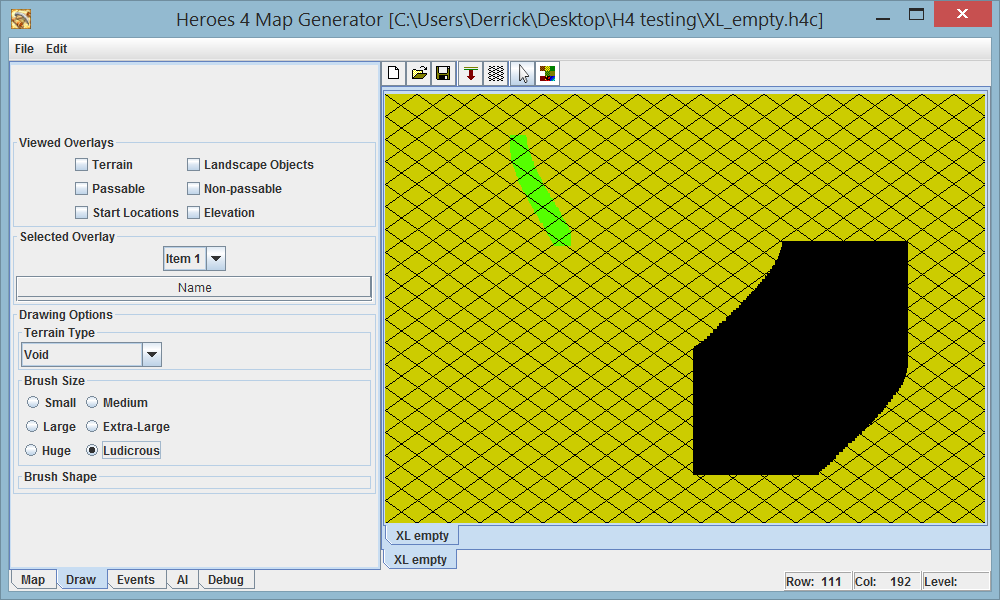Screen dimensions: 1000x600
Task: Switch to the Debug tab
Action: point(226,580)
